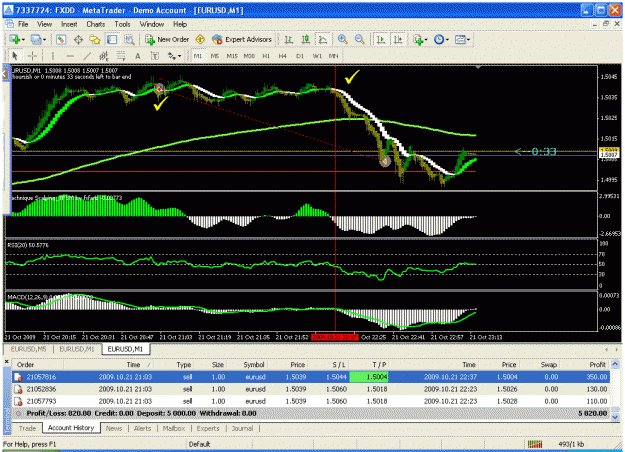Switch chart to candlesticks style
The width and height of the screenshot is (625, 452).
(x=306, y=39)
